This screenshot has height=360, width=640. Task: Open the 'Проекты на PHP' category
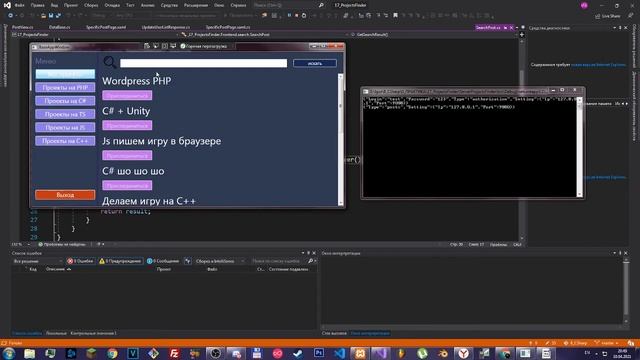pyautogui.click(x=65, y=87)
